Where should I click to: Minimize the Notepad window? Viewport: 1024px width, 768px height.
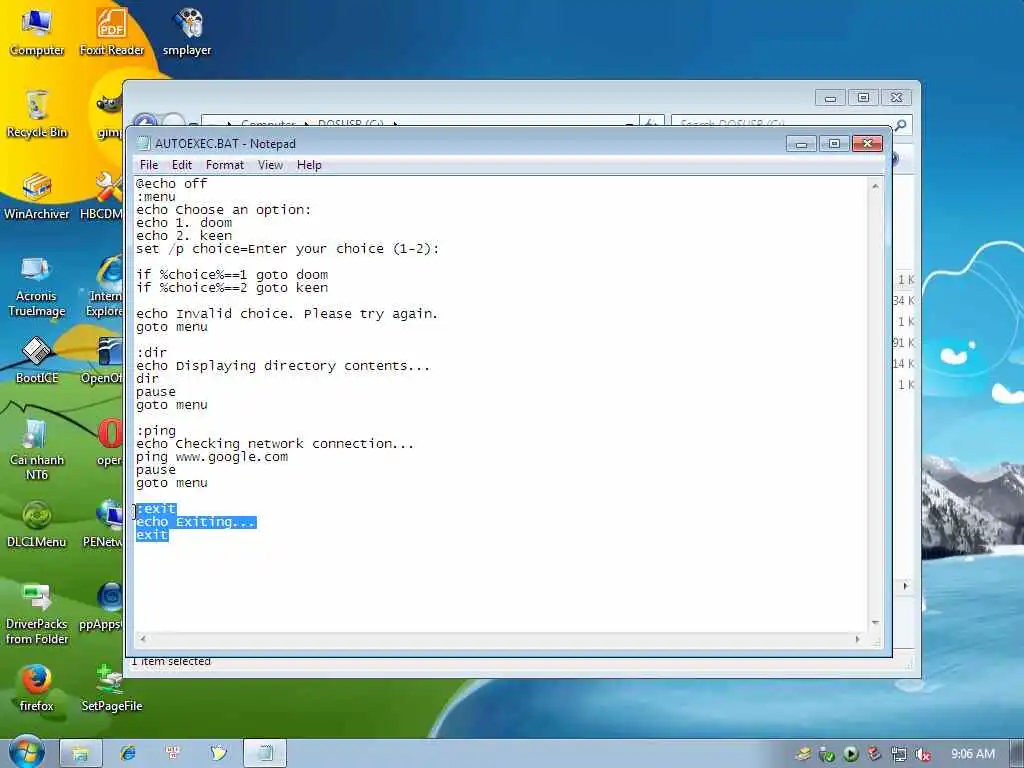(801, 144)
